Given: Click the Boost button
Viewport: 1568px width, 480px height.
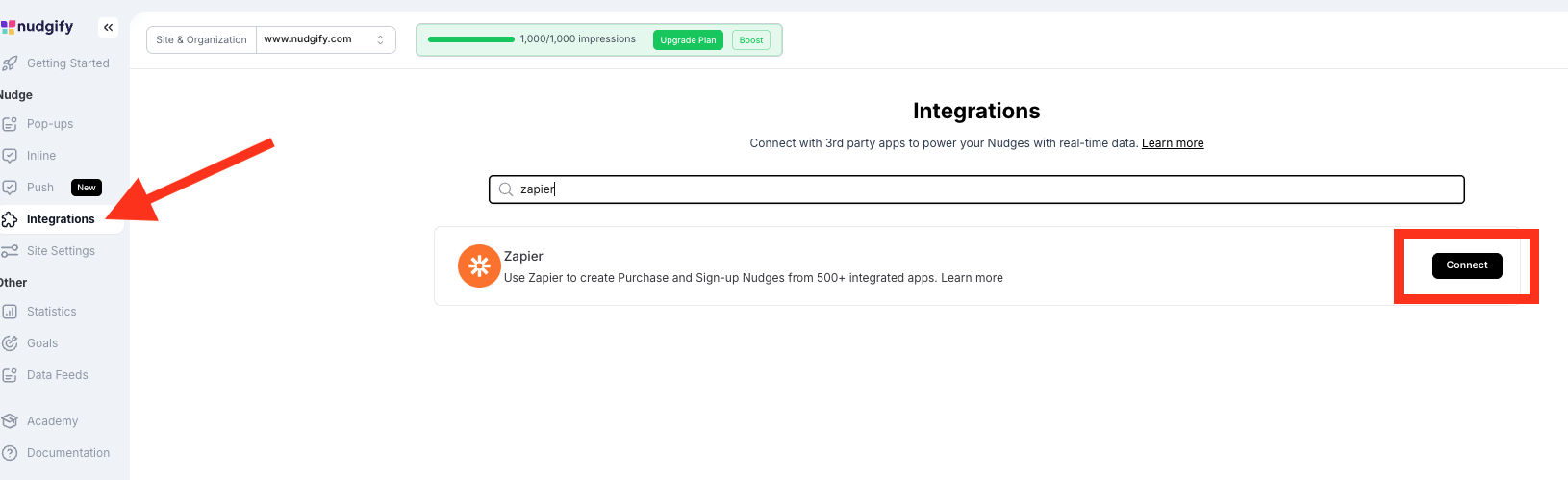Looking at the screenshot, I should [751, 40].
